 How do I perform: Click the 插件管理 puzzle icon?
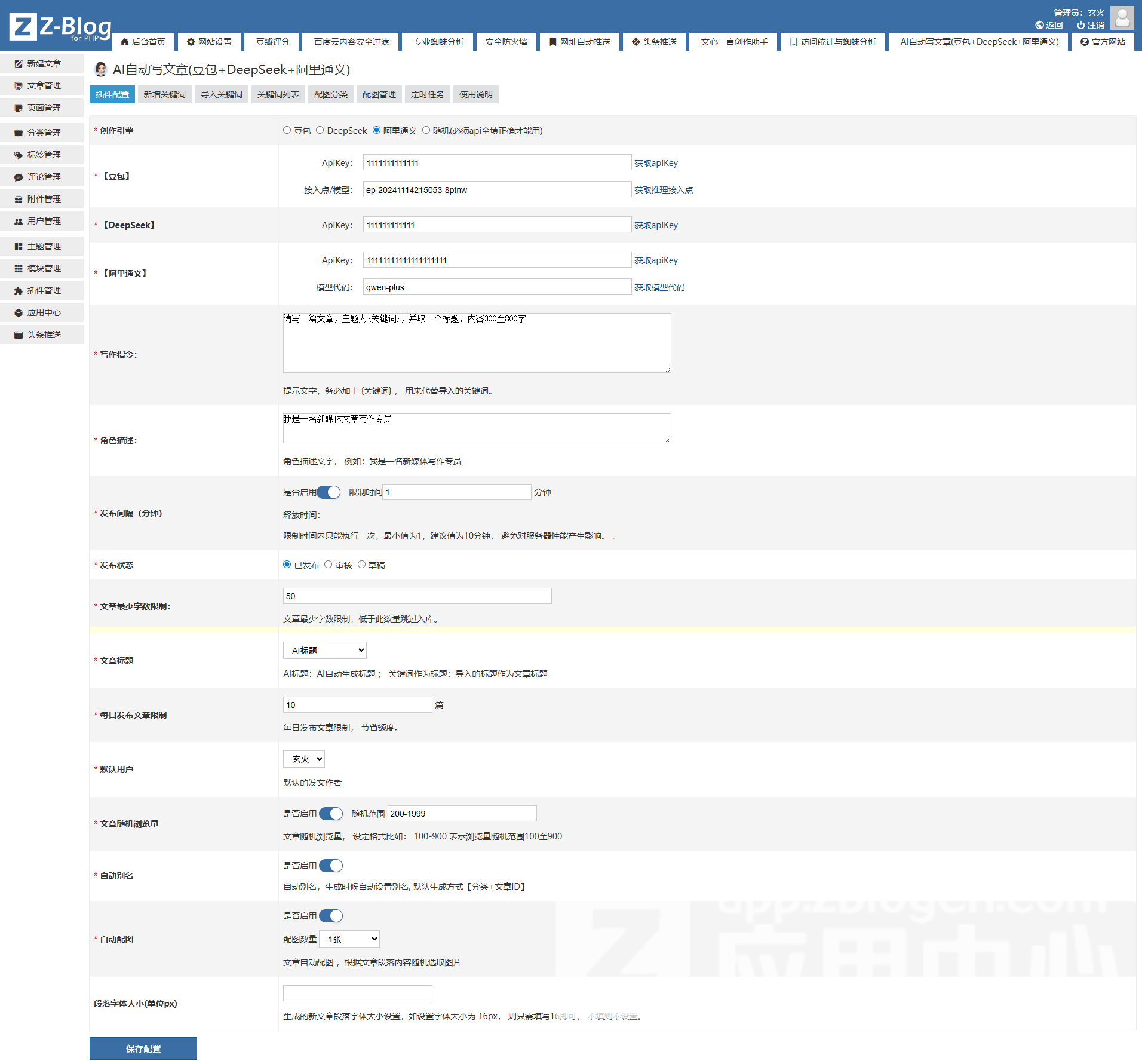pyautogui.click(x=19, y=290)
